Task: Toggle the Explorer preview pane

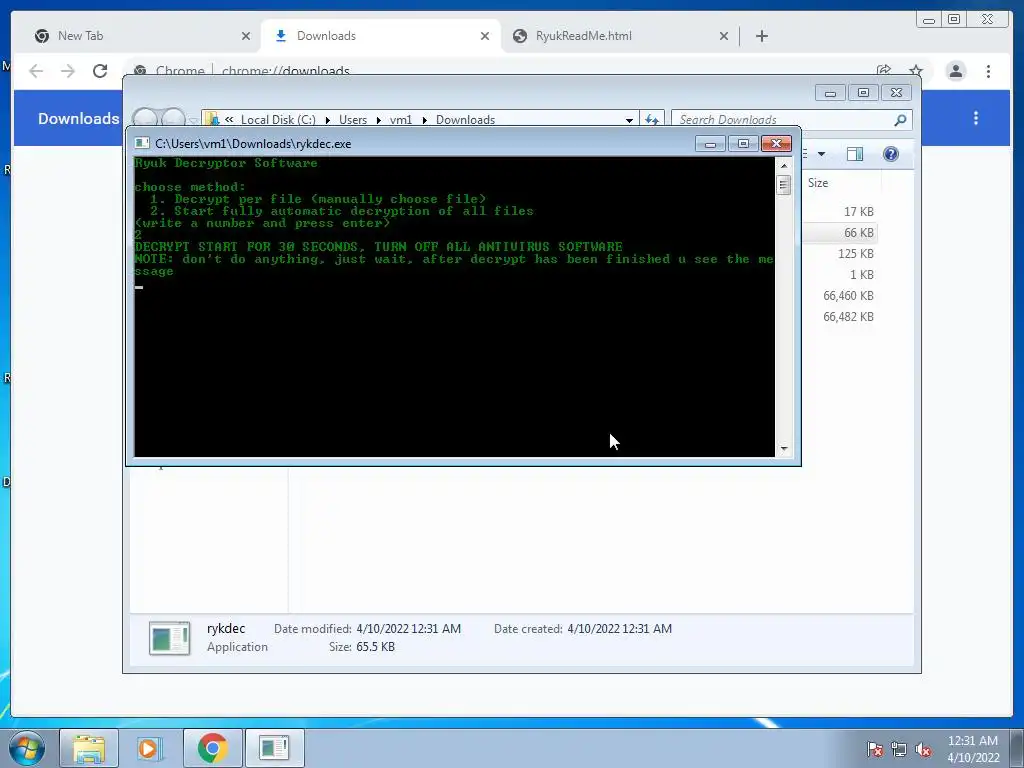Action: pyautogui.click(x=855, y=154)
